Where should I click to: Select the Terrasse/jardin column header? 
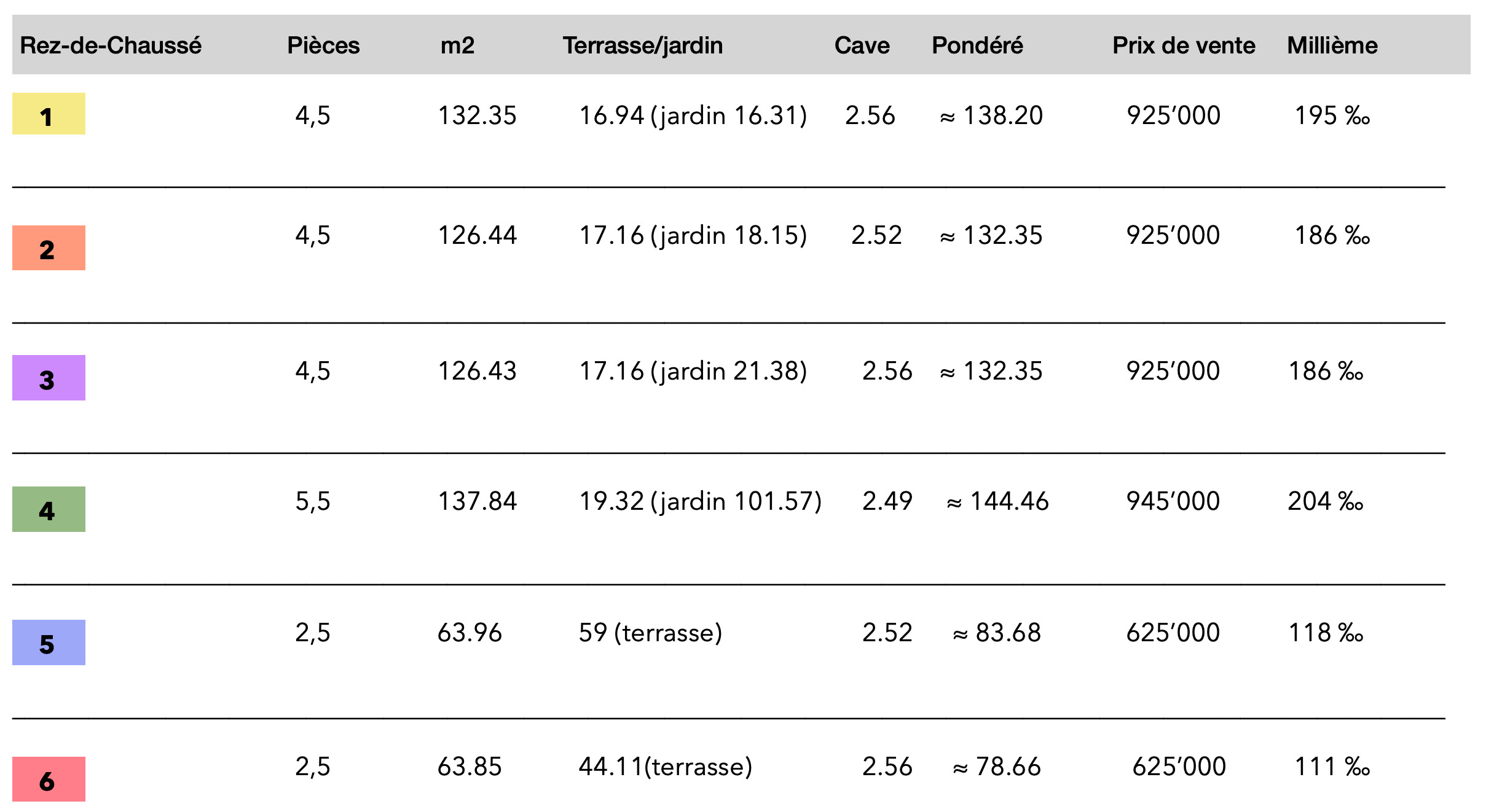(643, 45)
